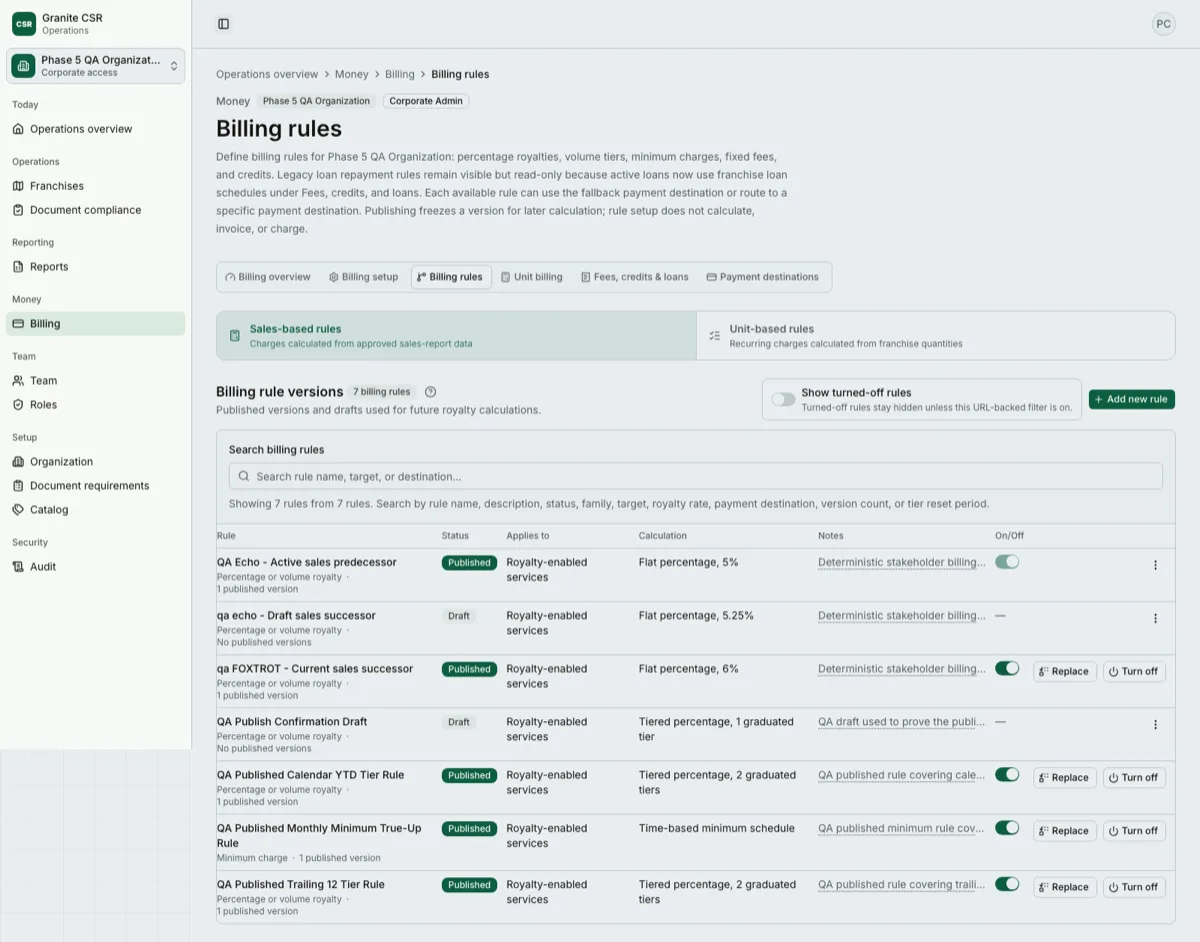
Task: Replace QA Published Trailing 12 Tier Rule
Action: coord(1065,886)
